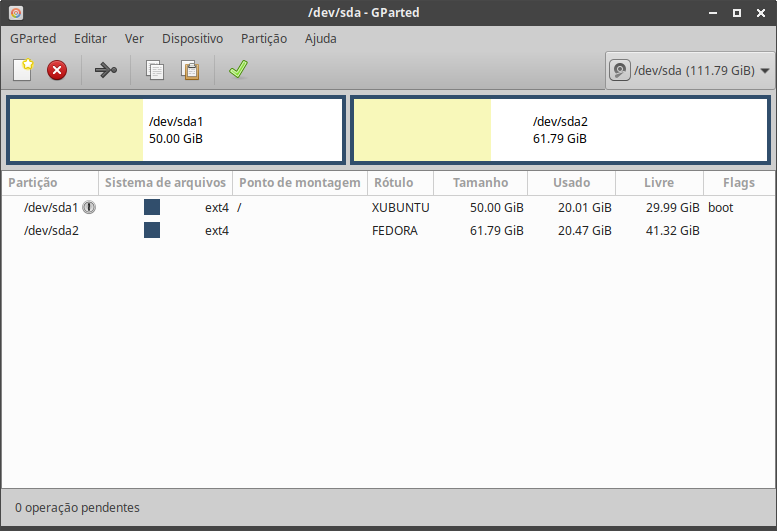The width and height of the screenshot is (777, 531).
Task: Open the GParted menu
Action: (x=33, y=39)
